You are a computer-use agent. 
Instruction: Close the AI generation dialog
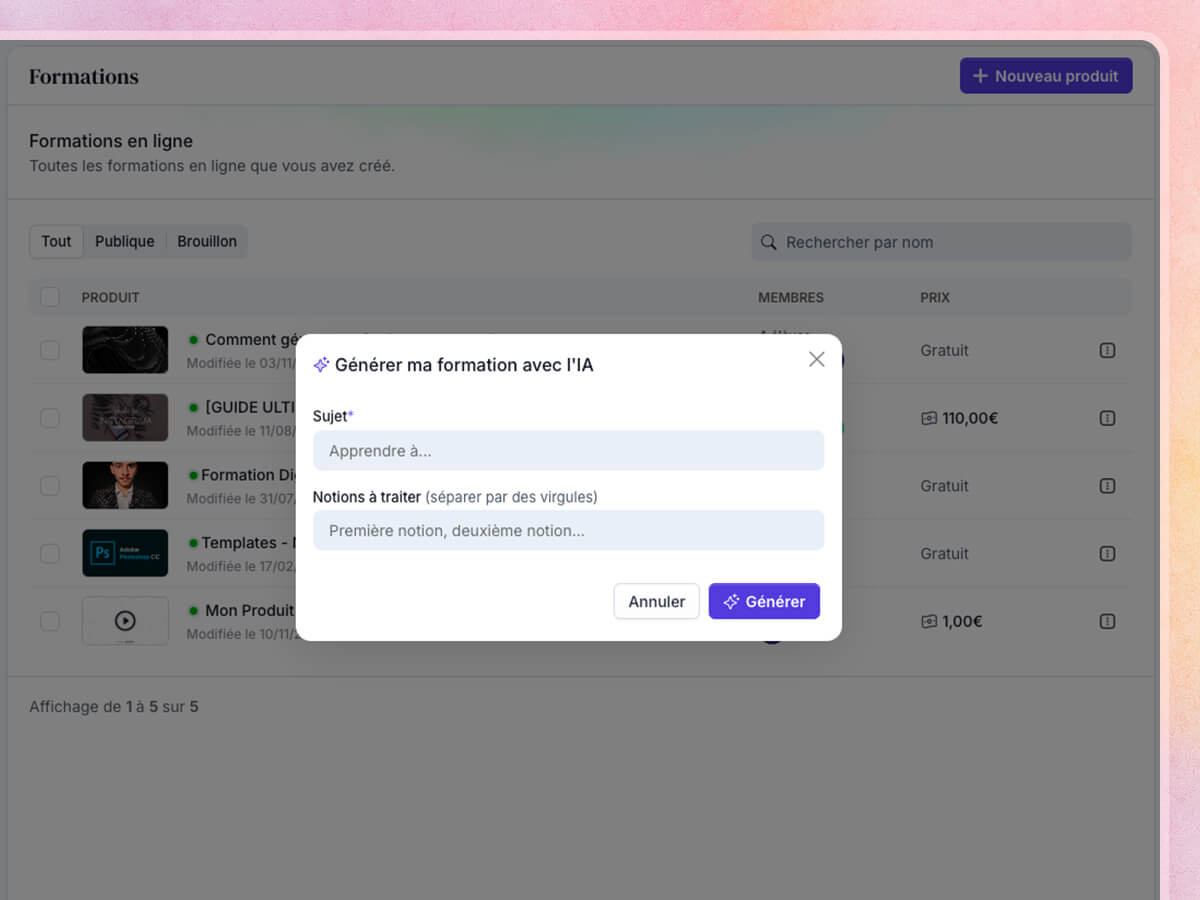pyautogui.click(x=817, y=359)
